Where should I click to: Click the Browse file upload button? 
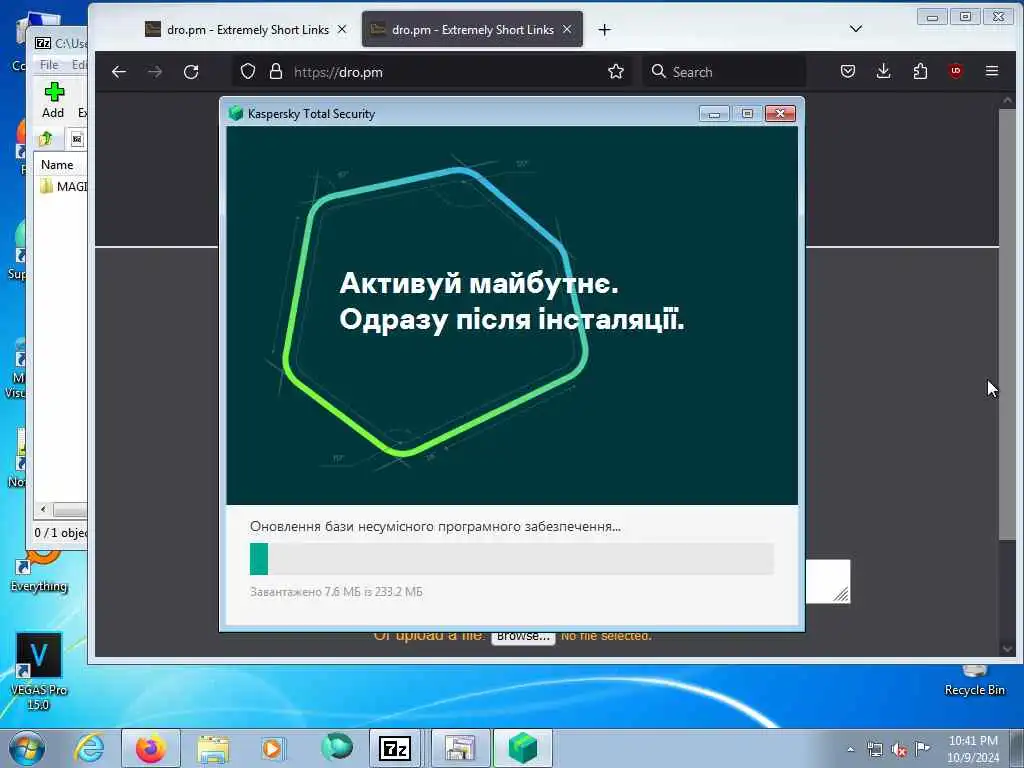pyautogui.click(x=523, y=636)
